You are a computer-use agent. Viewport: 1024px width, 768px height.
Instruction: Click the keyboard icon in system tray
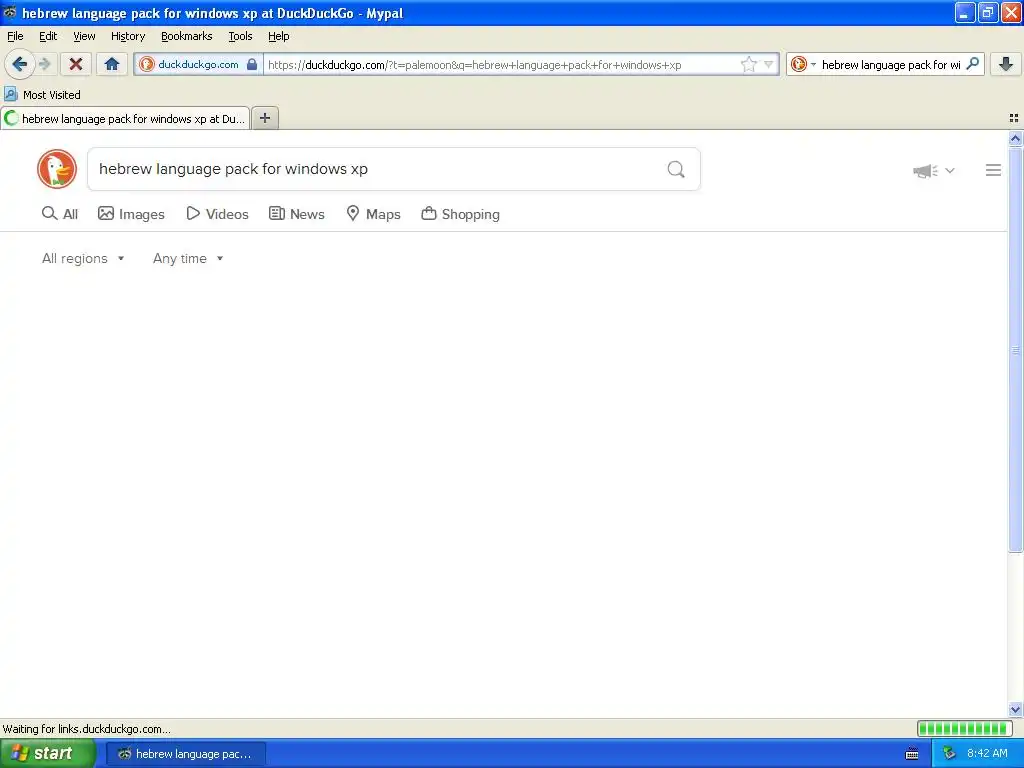click(912, 754)
